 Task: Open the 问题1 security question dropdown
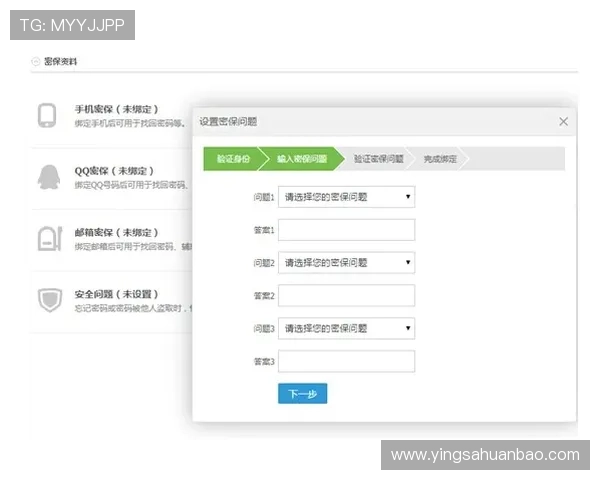(346, 197)
